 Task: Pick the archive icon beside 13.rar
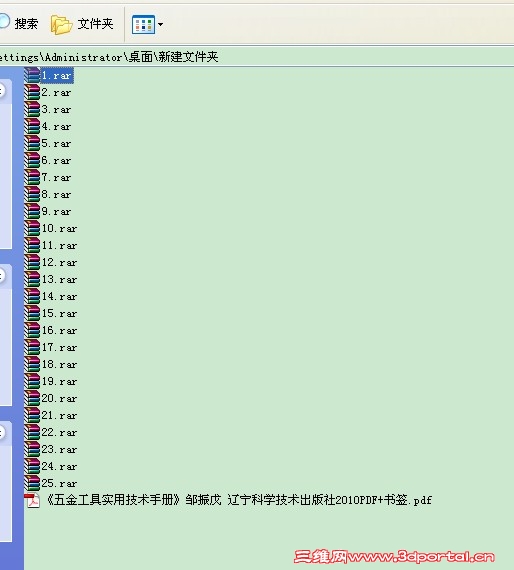point(32,279)
